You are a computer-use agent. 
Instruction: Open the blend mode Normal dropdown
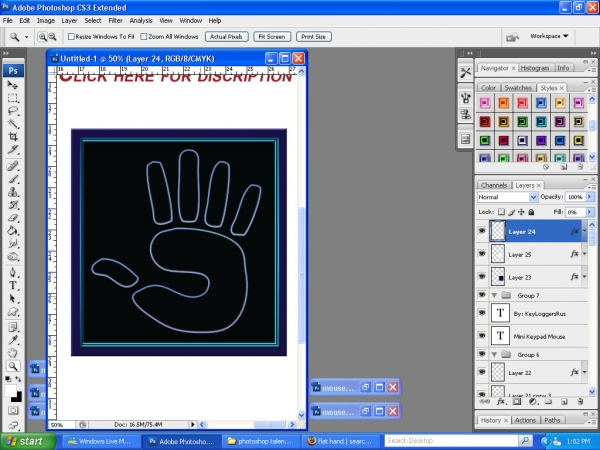[x=507, y=197]
